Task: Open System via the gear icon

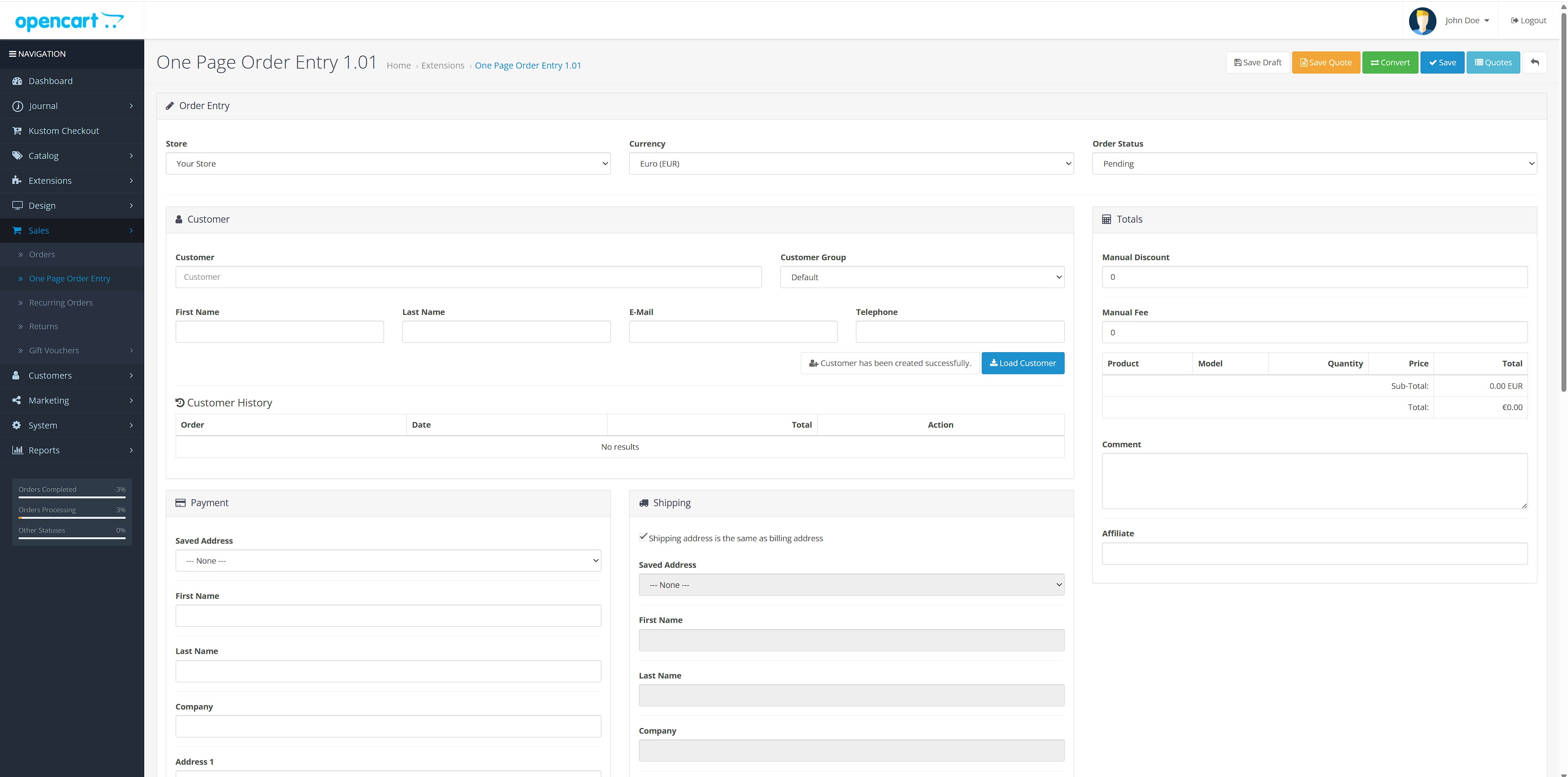Action: click(x=16, y=425)
